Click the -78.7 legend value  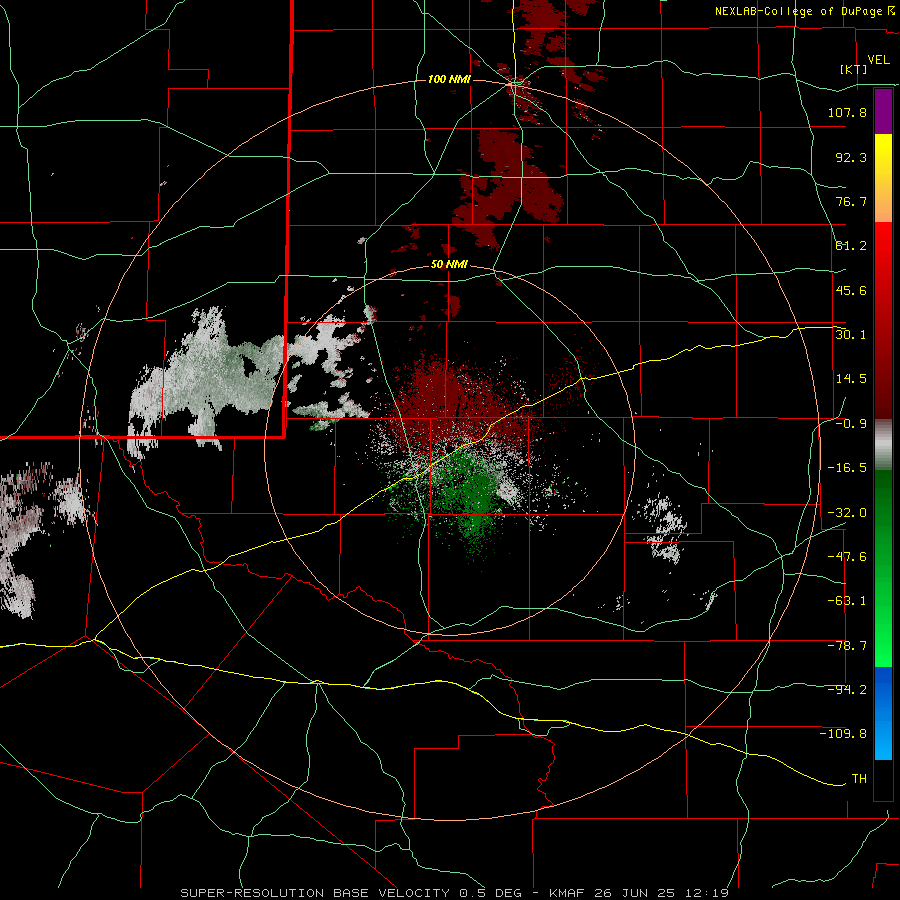point(847,646)
